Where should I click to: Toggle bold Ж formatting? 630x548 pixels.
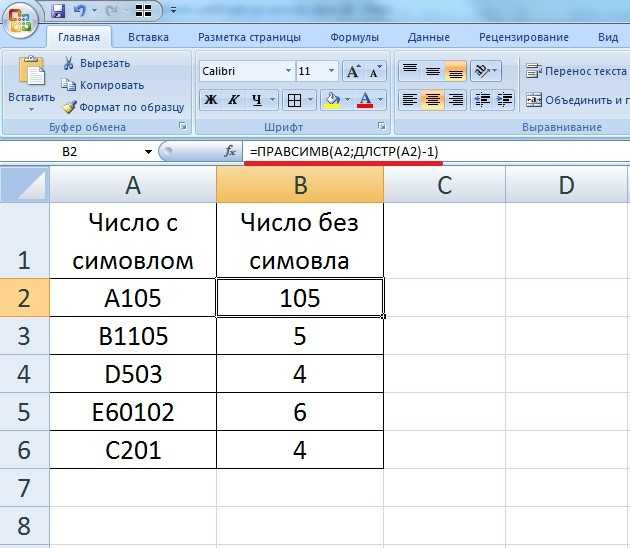211,99
